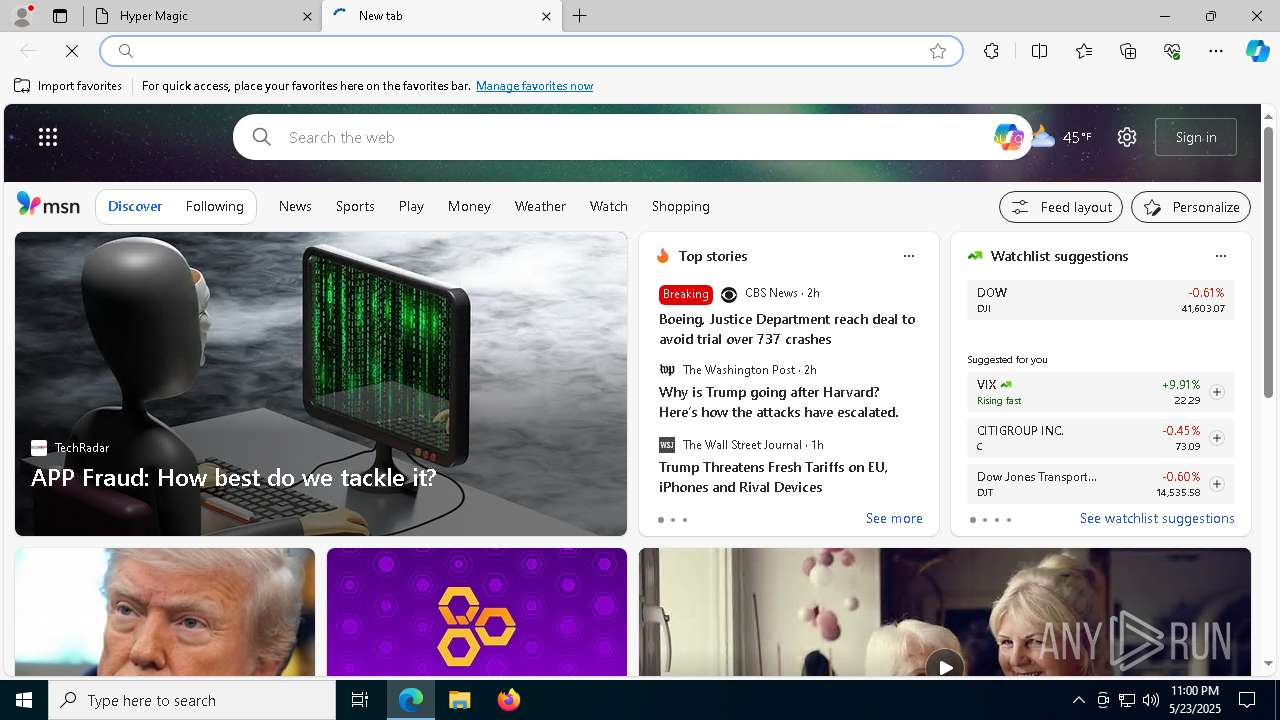Open Manage favorites now link

[534, 86]
